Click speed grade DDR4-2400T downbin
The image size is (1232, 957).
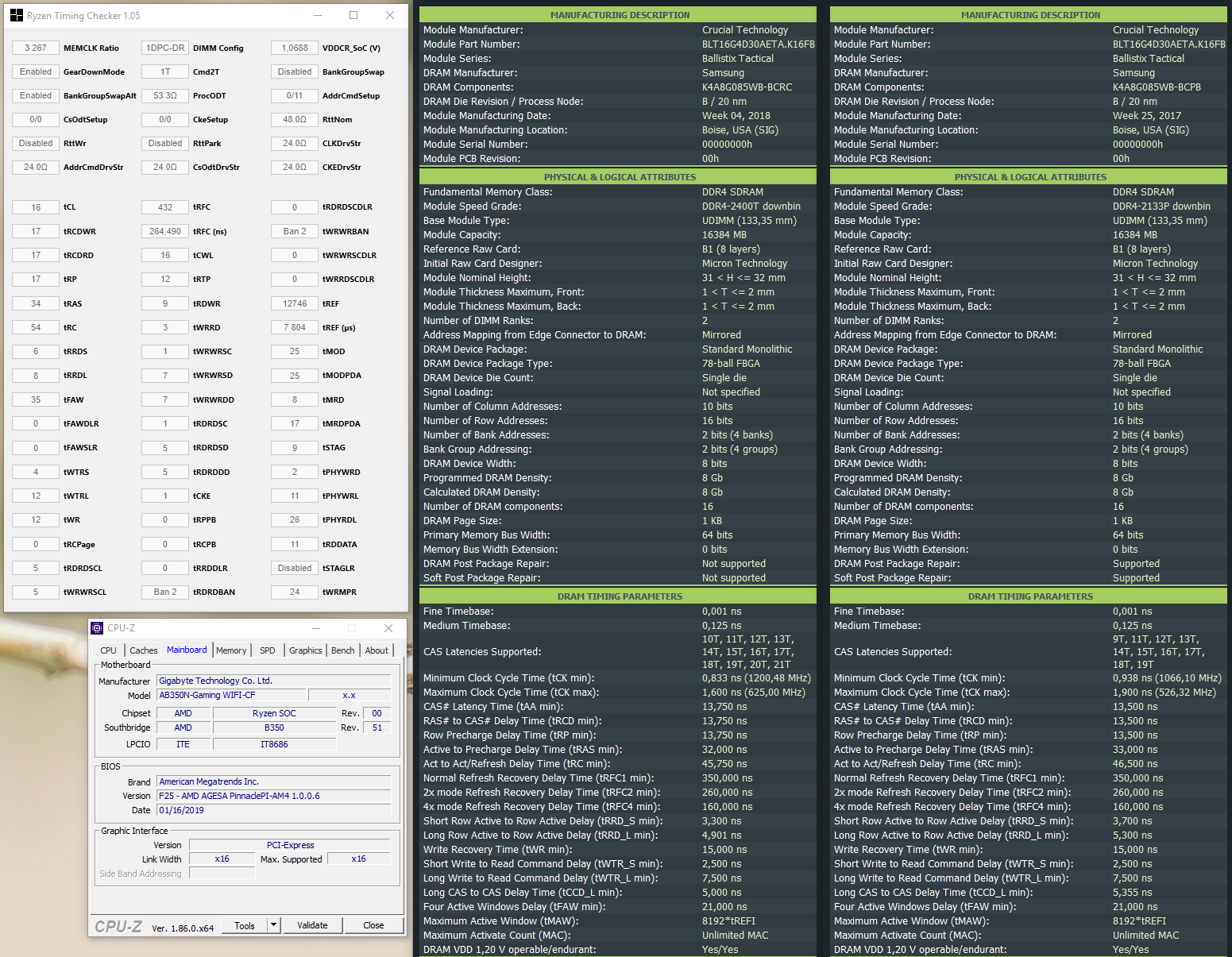751,206
